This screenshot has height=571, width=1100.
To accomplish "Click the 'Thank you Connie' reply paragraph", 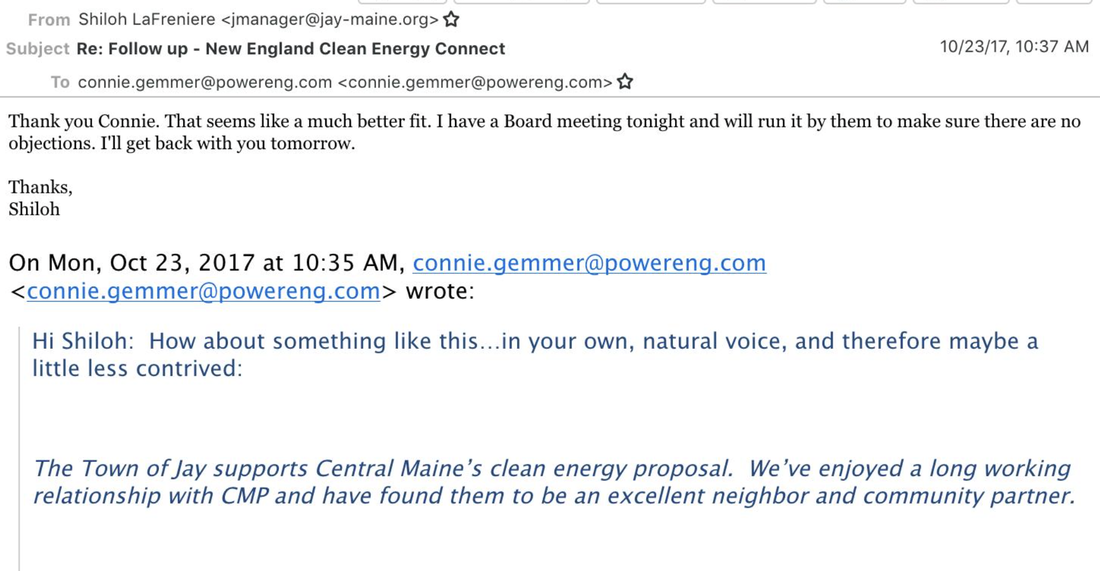I will 544,133.
